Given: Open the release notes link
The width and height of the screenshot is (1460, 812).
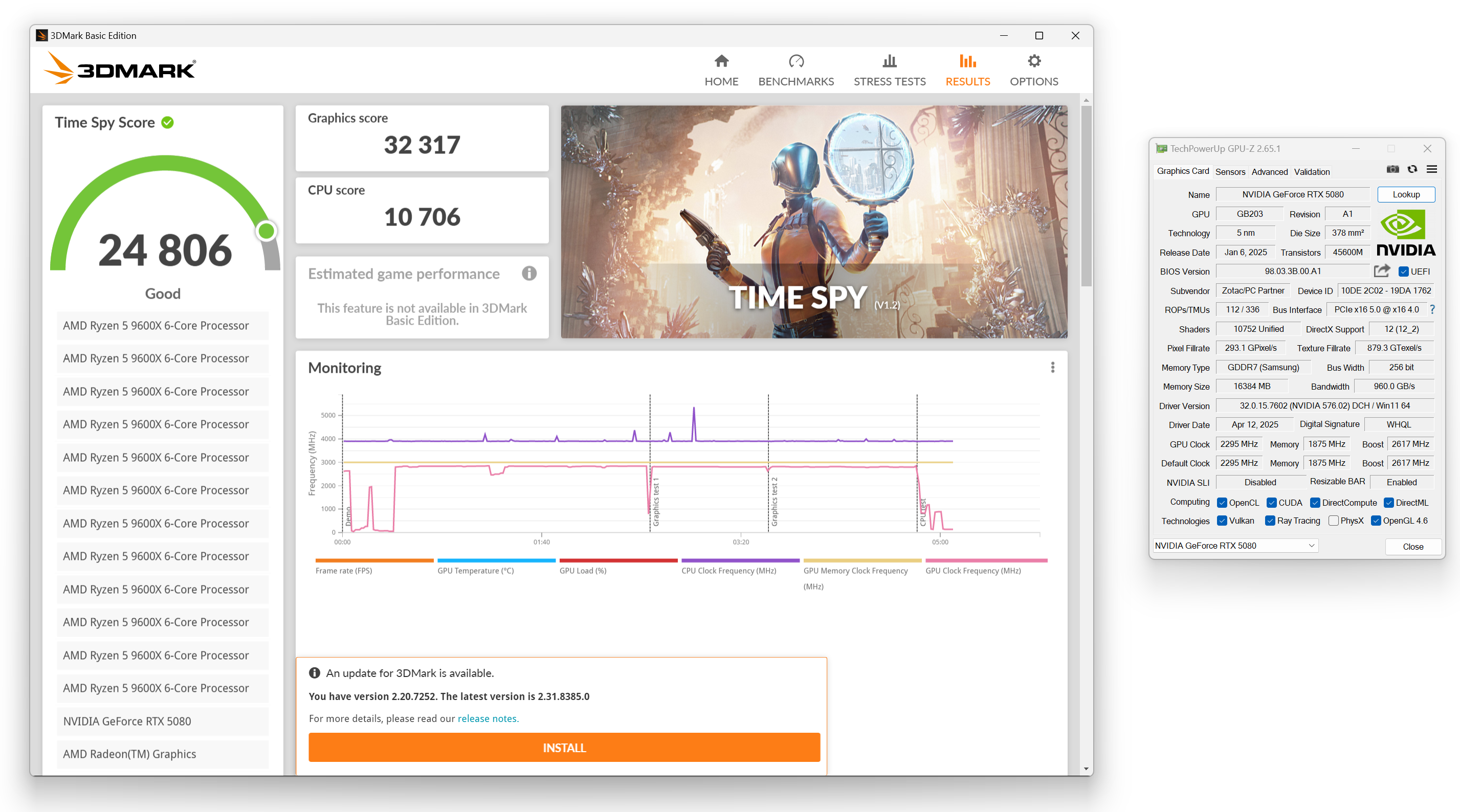Looking at the screenshot, I should 488,718.
